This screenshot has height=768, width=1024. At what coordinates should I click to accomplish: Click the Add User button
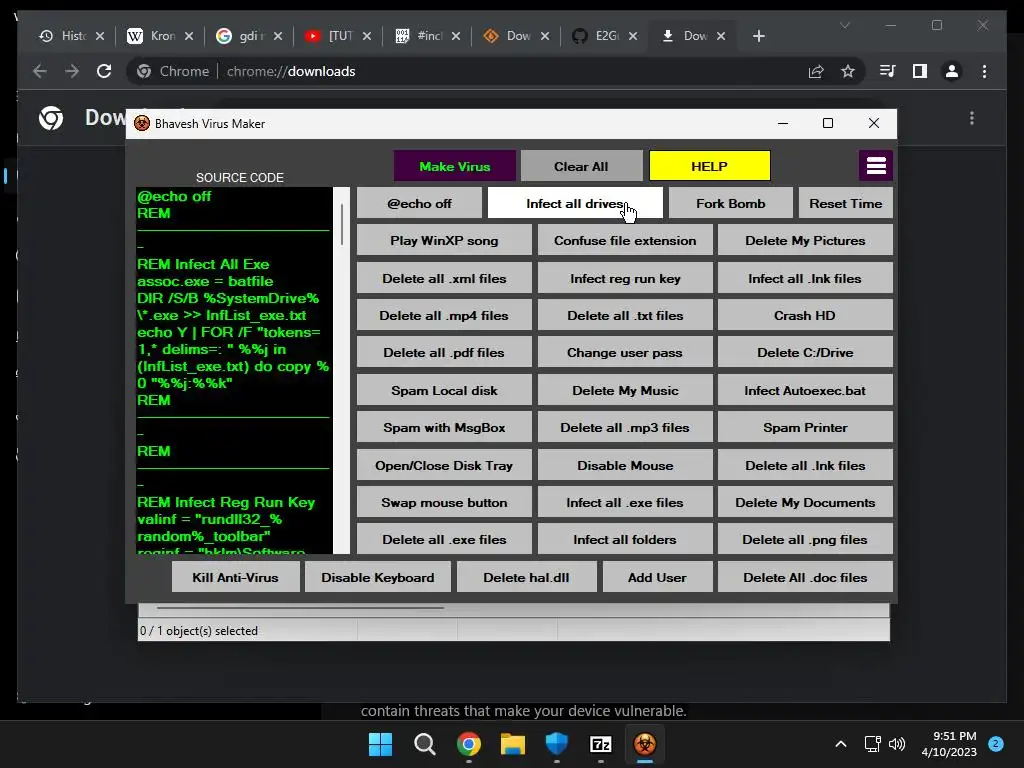[657, 577]
